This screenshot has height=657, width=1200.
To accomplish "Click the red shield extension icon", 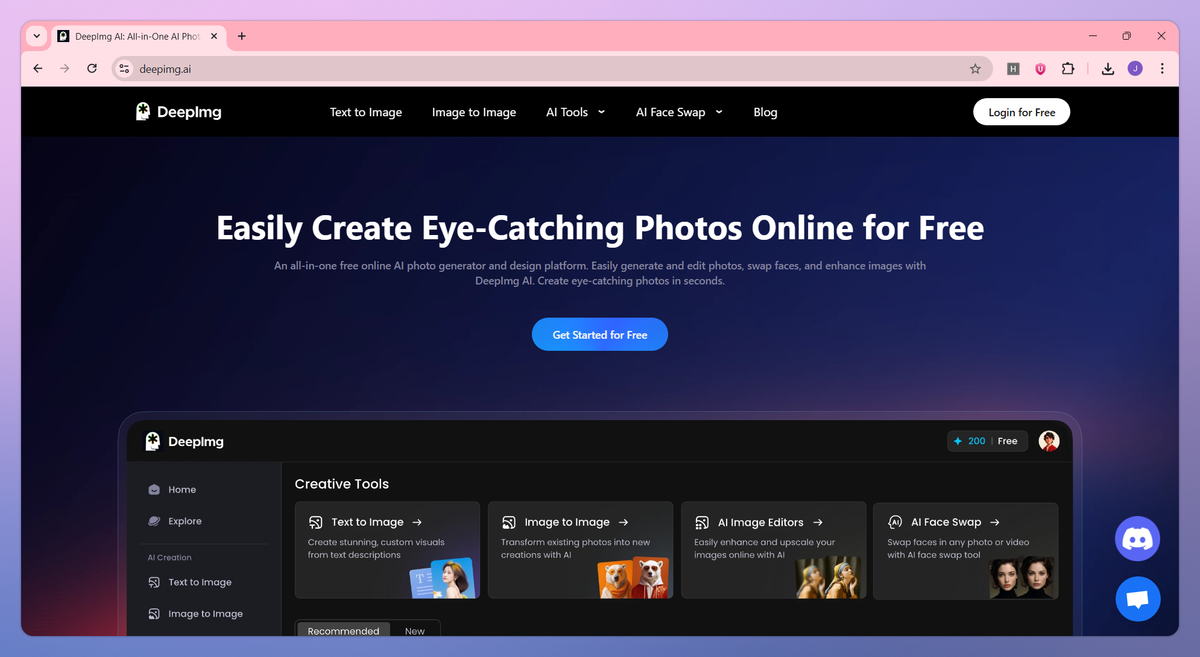I will click(x=1040, y=69).
